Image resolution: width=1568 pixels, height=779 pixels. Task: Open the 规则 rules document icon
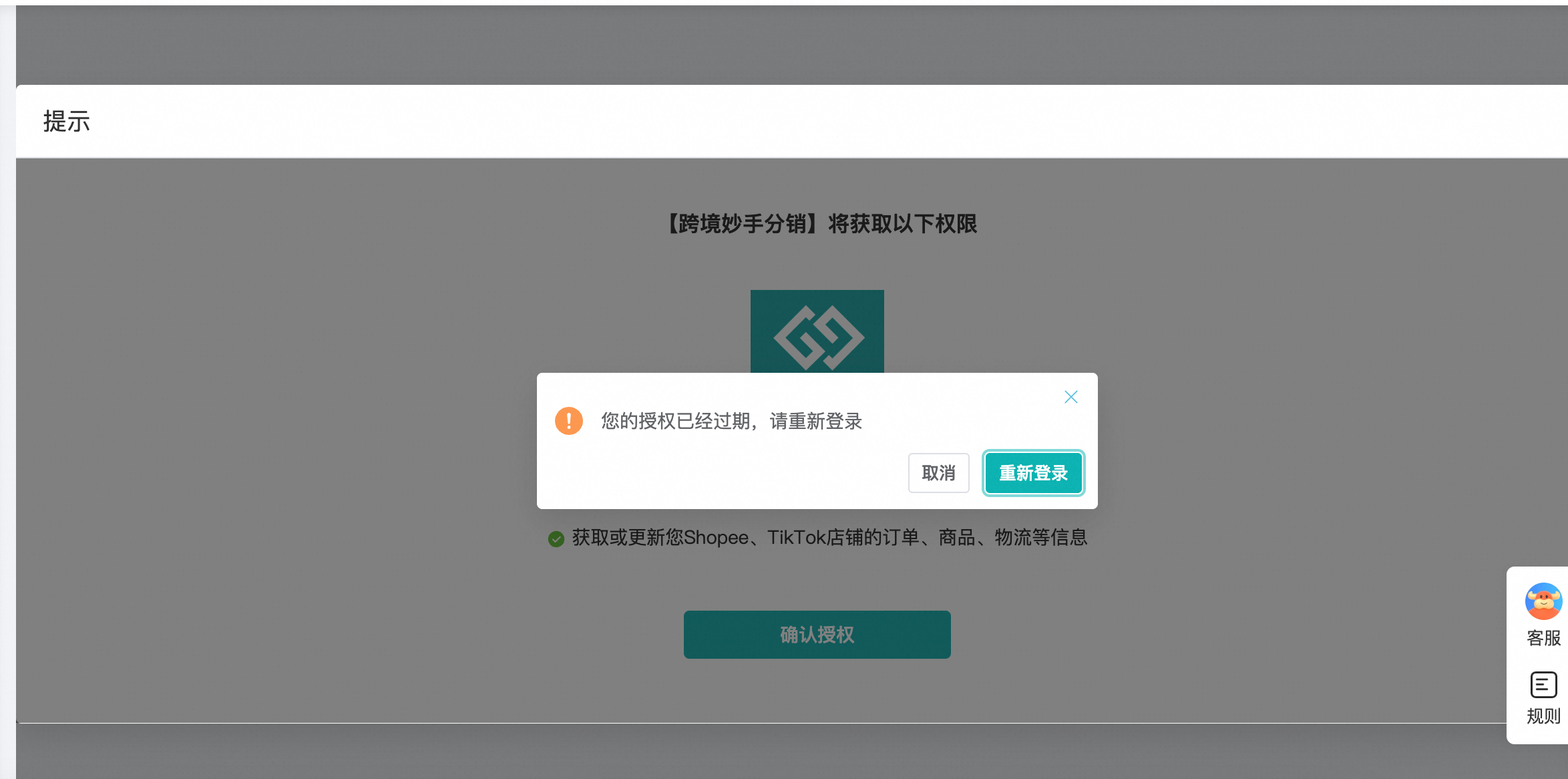[x=1543, y=685]
